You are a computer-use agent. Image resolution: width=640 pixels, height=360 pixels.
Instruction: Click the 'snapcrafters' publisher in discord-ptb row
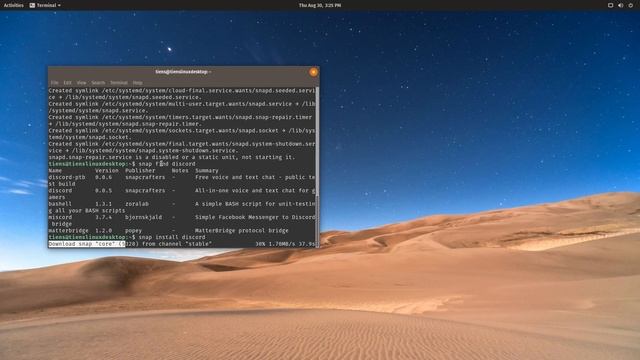pos(145,177)
